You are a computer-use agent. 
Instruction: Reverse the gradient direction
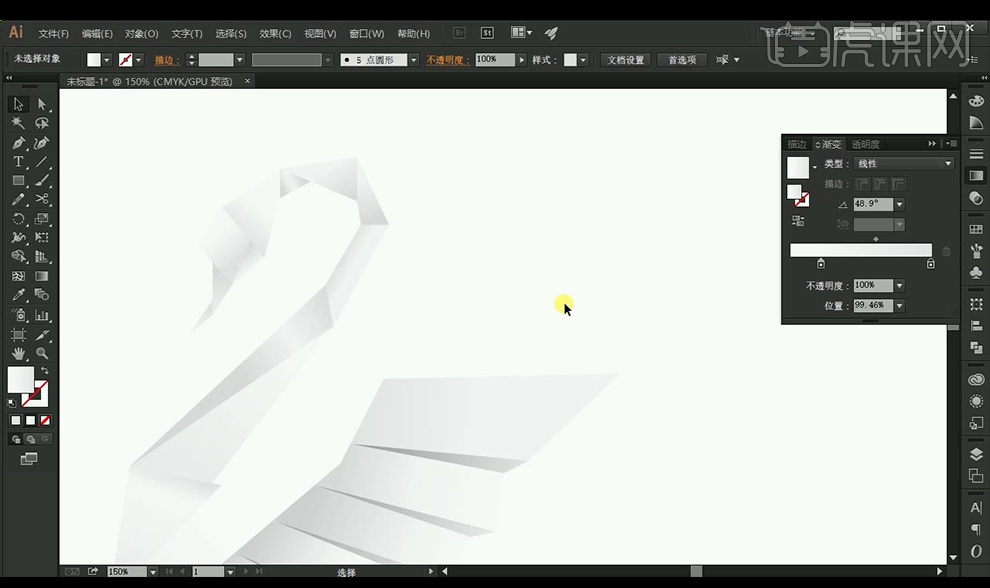pos(798,220)
